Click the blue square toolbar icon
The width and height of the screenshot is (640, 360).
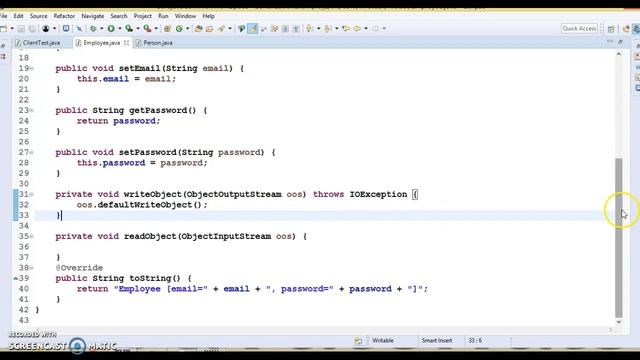66,29
